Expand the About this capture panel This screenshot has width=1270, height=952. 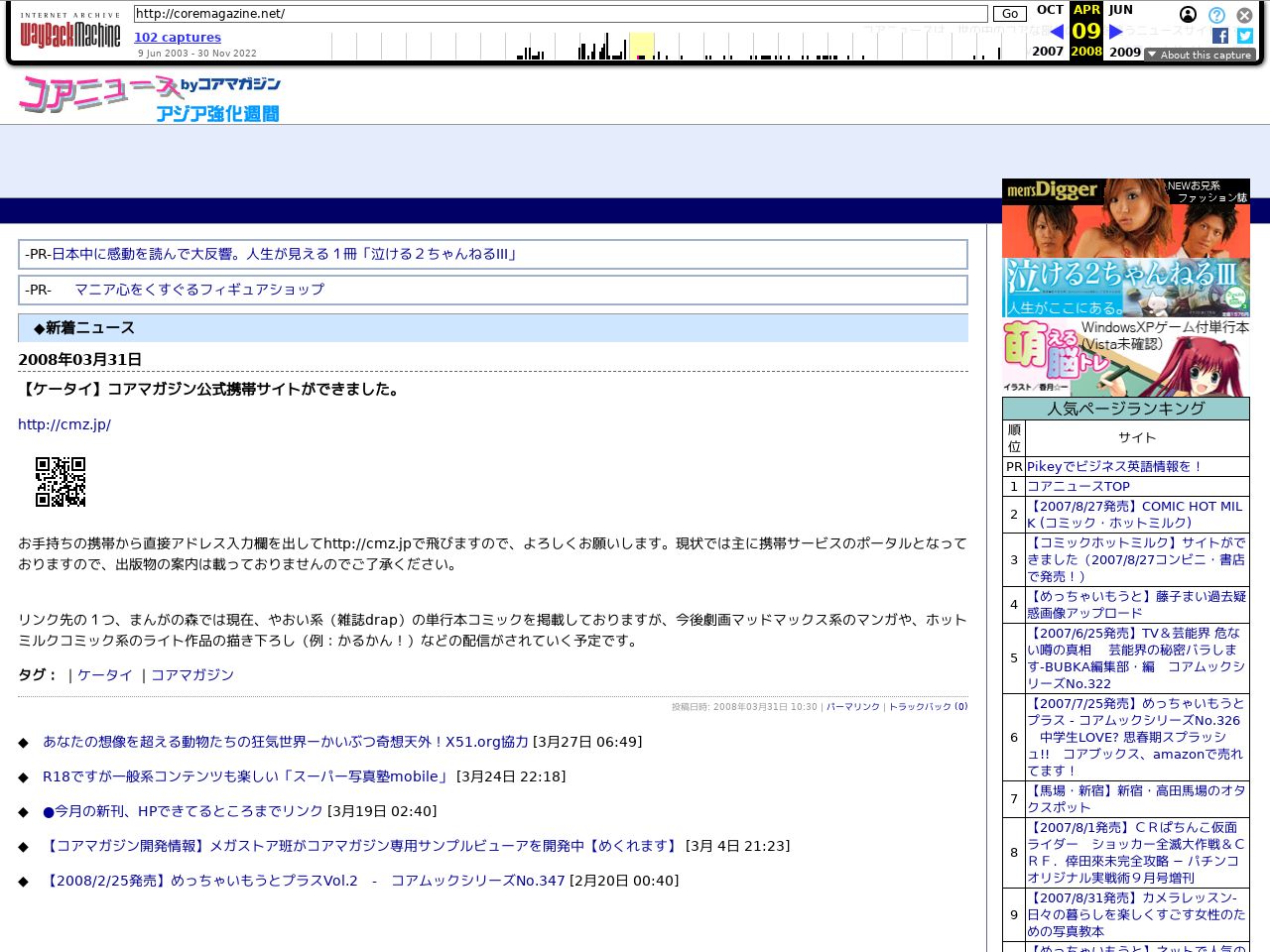coord(1200,55)
